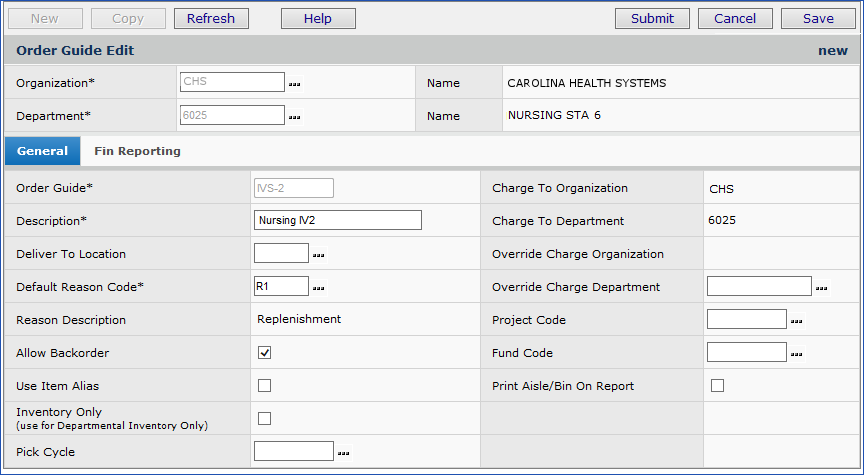Click the Refresh button
Image resolution: width=864 pixels, height=475 pixels.
(x=211, y=18)
